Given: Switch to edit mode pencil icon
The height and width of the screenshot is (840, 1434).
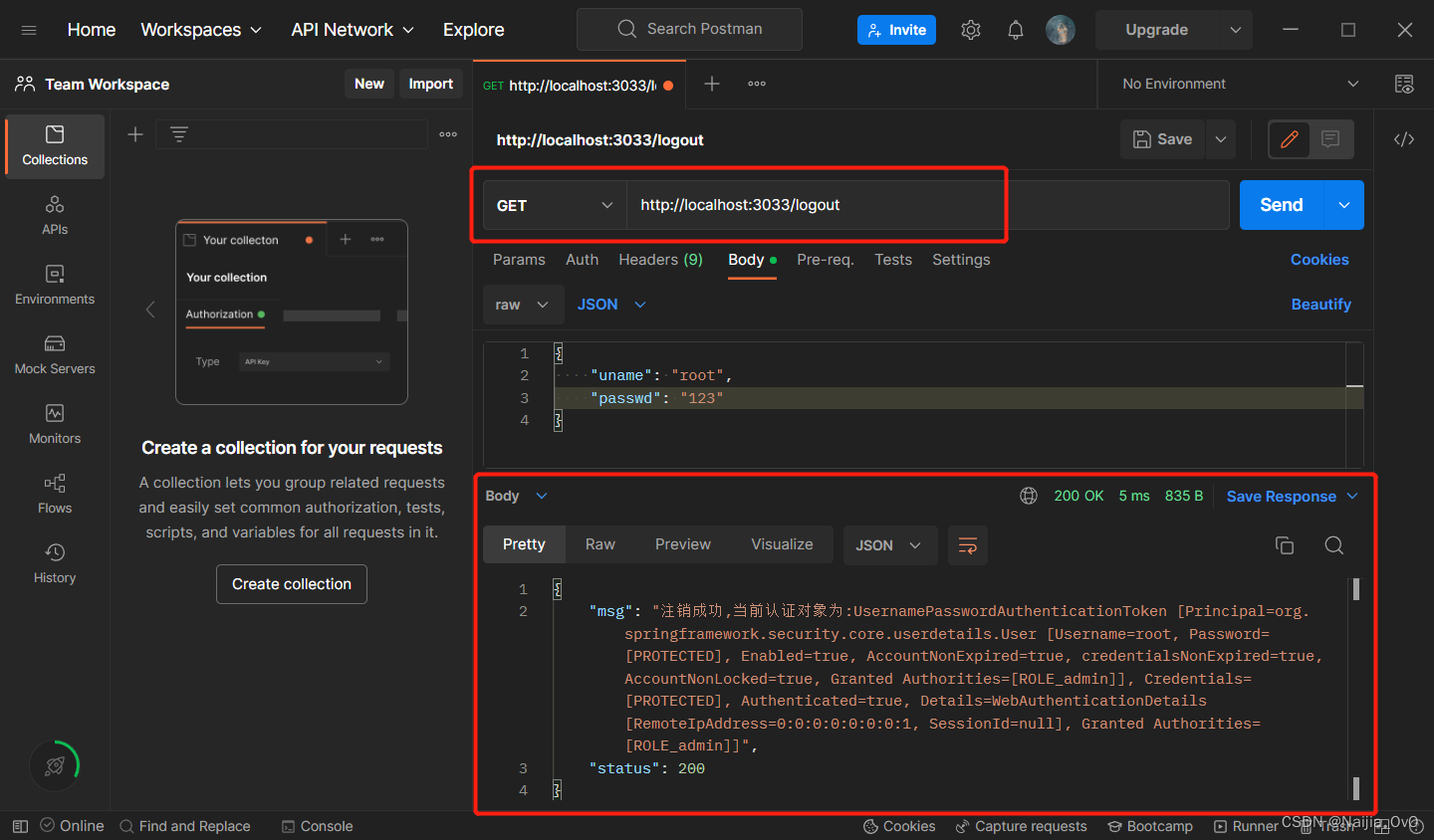Looking at the screenshot, I should pos(1290,139).
